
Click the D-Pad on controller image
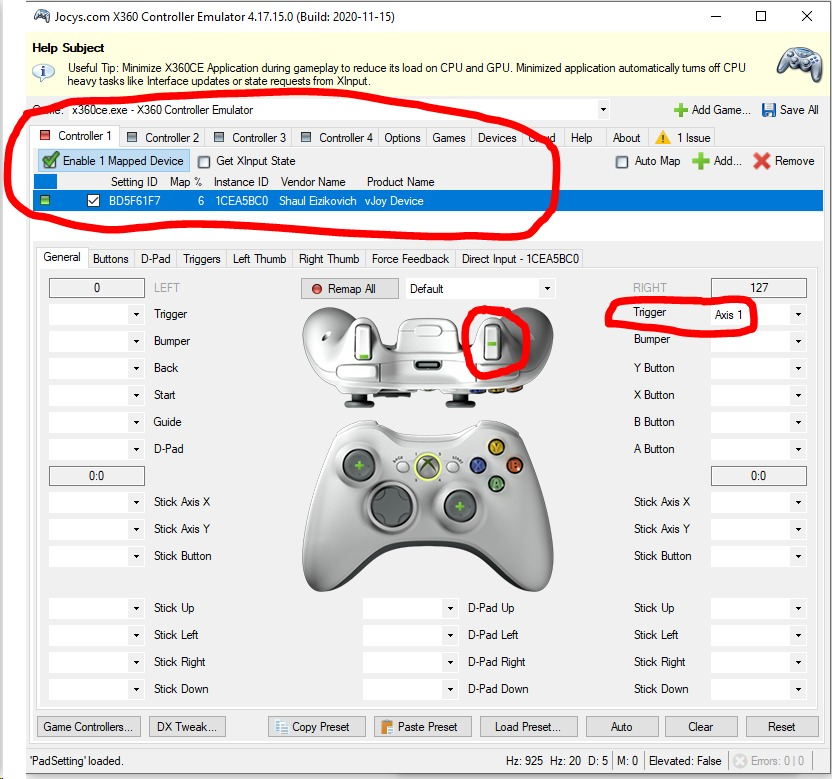[393, 505]
